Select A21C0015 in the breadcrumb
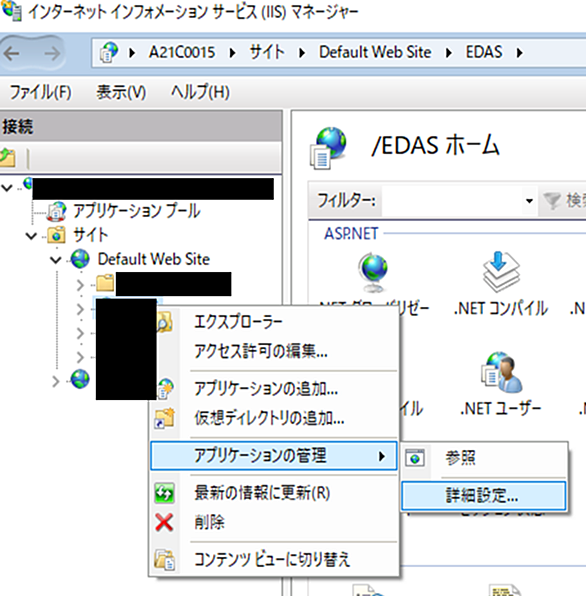This screenshot has width=586, height=596. pyautogui.click(x=182, y=52)
